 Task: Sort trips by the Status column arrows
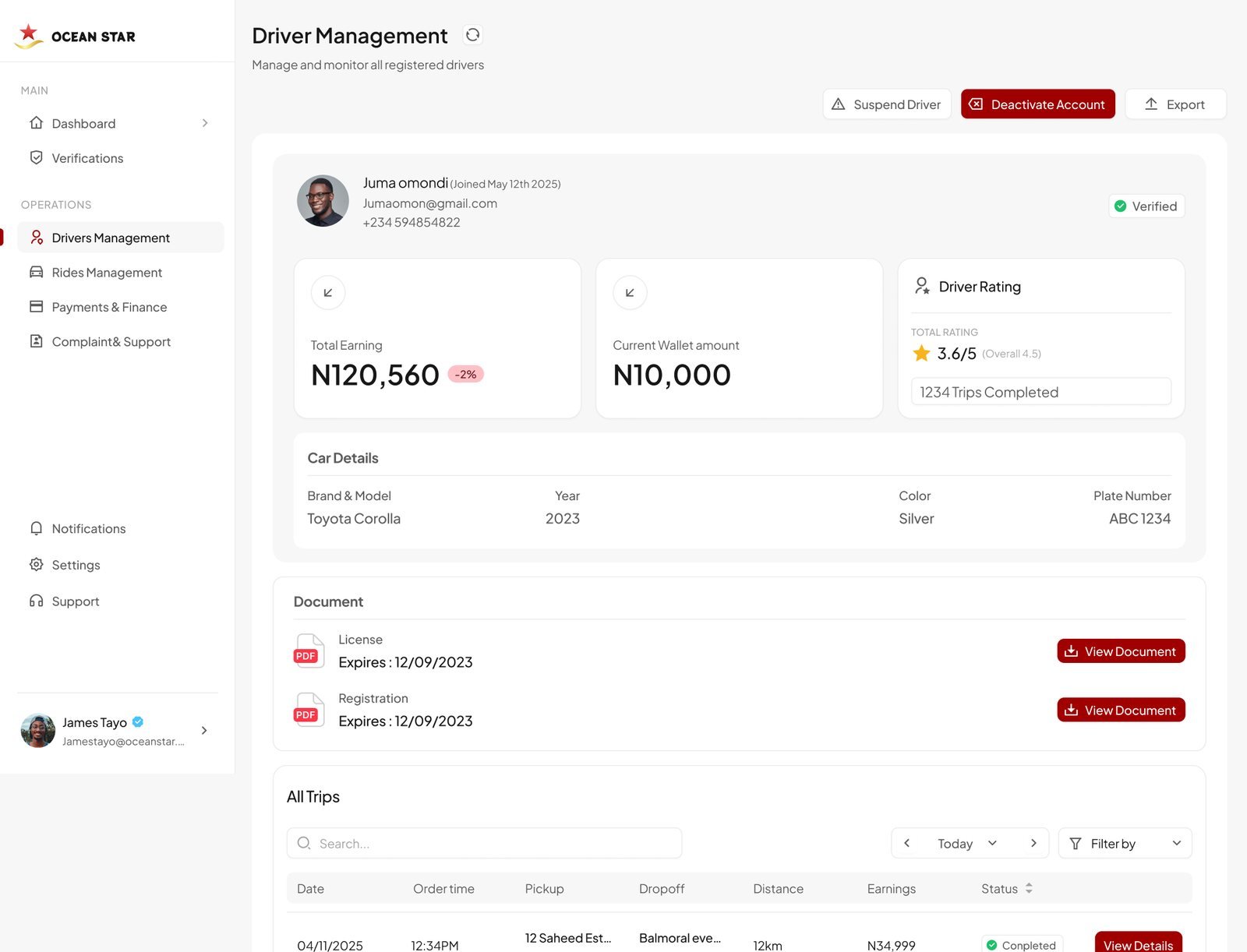pos(1029,888)
